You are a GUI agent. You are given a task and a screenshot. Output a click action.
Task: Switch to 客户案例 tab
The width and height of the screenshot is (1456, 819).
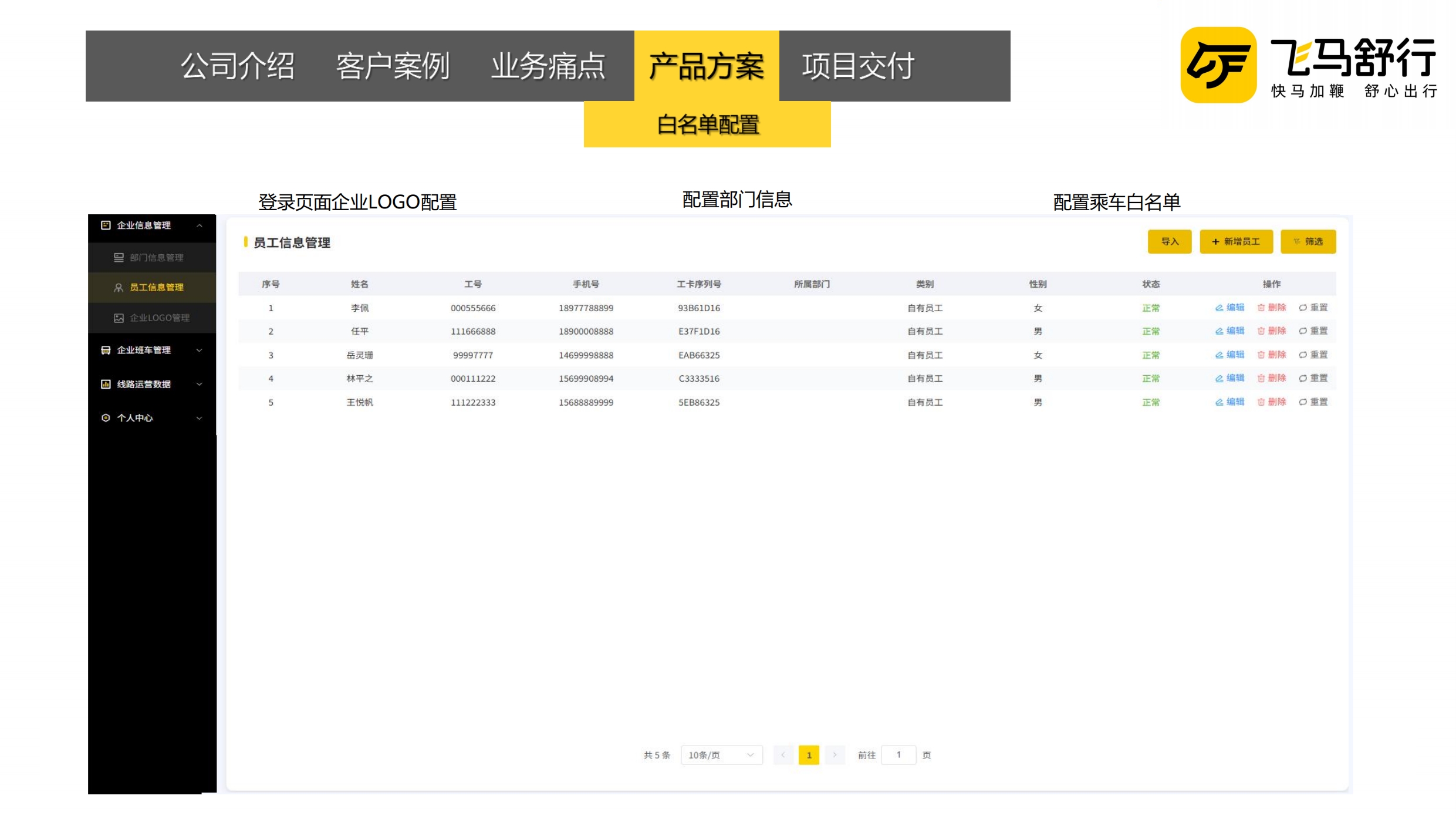[x=393, y=66]
